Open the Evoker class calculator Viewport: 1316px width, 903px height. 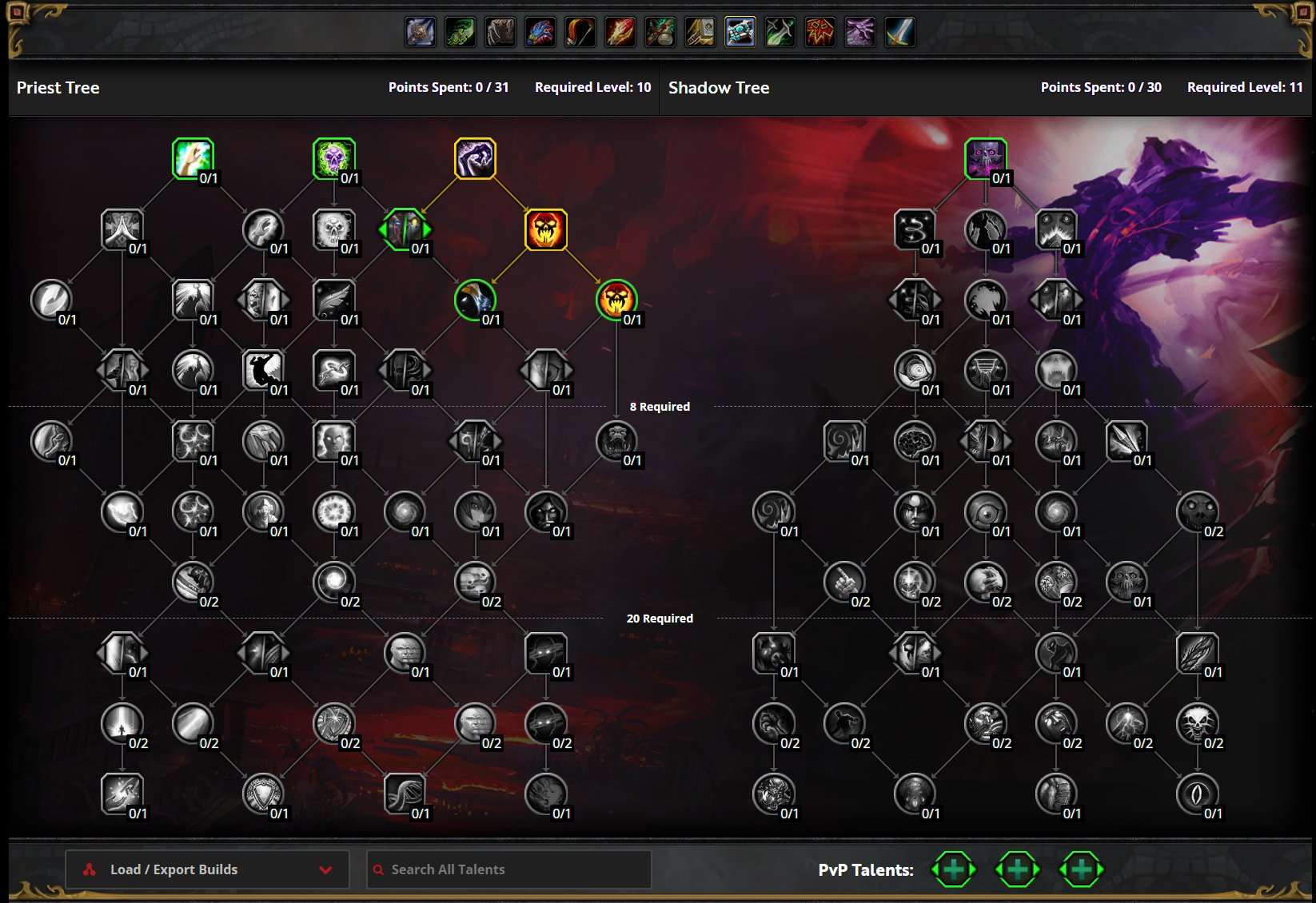click(540, 33)
